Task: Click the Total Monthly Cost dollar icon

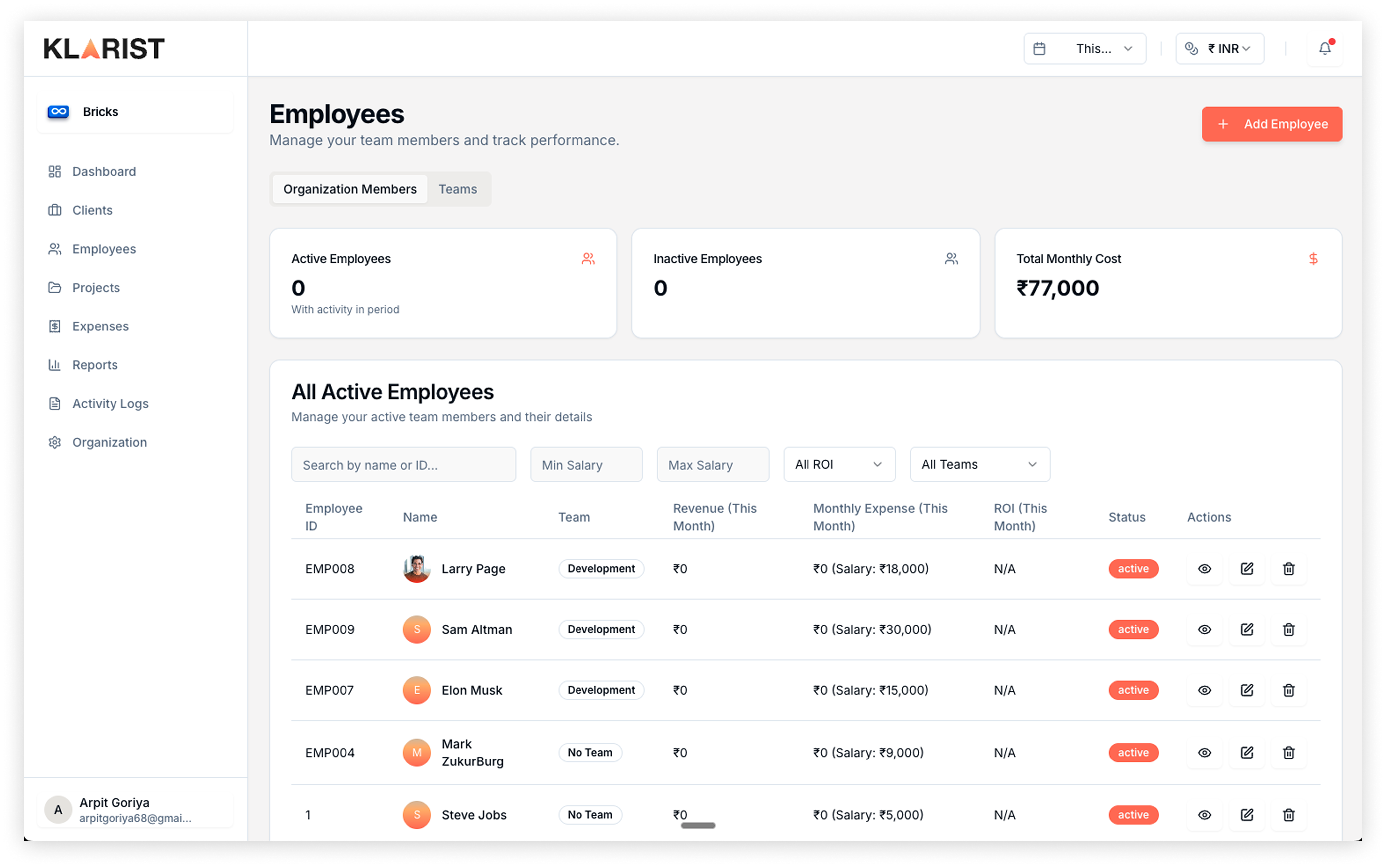Action: [x=1313, y=259]
